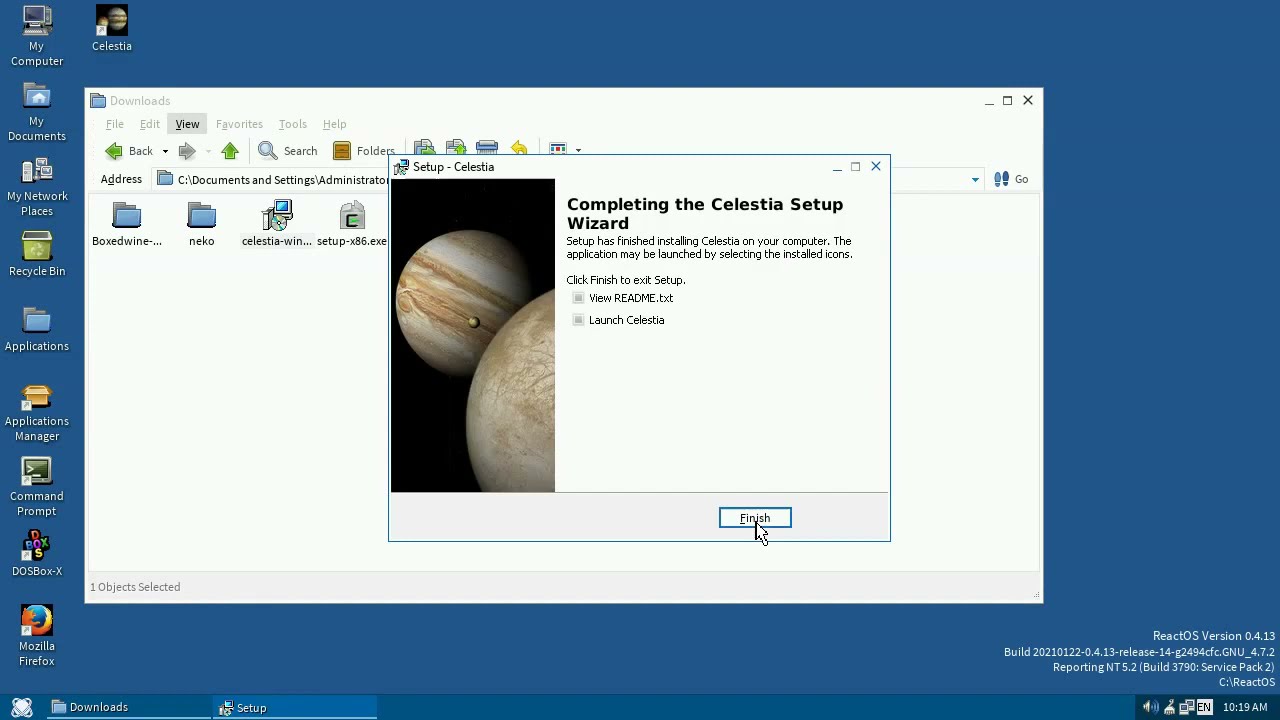Viewport: 1280px width, 720px height.
Task: Select the Applications folder desktop icon
Action: pyautogui.click(x=37, y=329)
